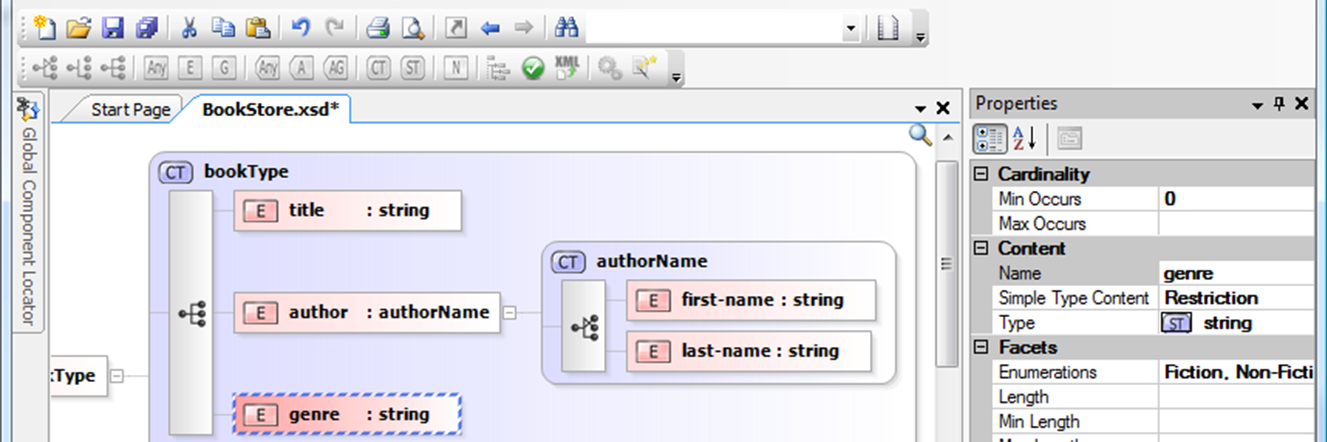
Task: Toggle Alphabetical sort in Properties panel
Action: coord(1026,138)
